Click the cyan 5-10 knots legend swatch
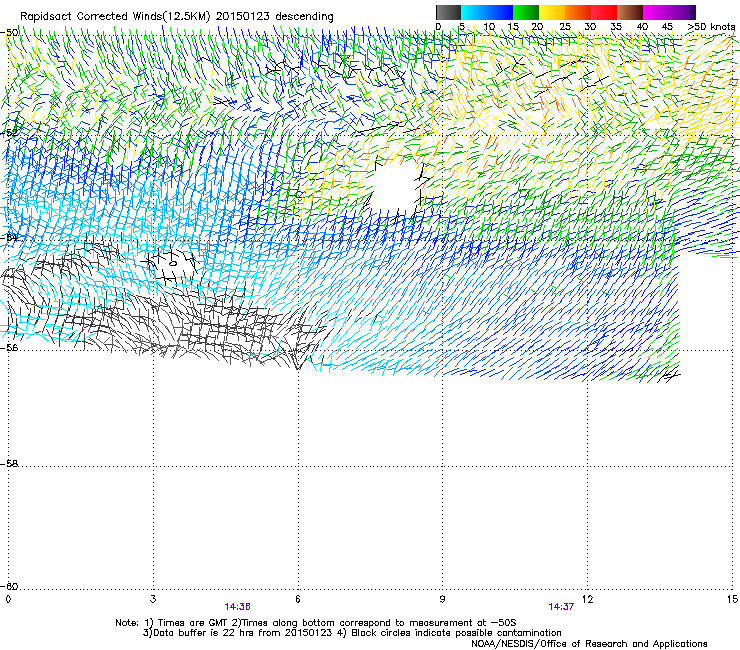Screen dimensions: 740x650 pos(474,12)
